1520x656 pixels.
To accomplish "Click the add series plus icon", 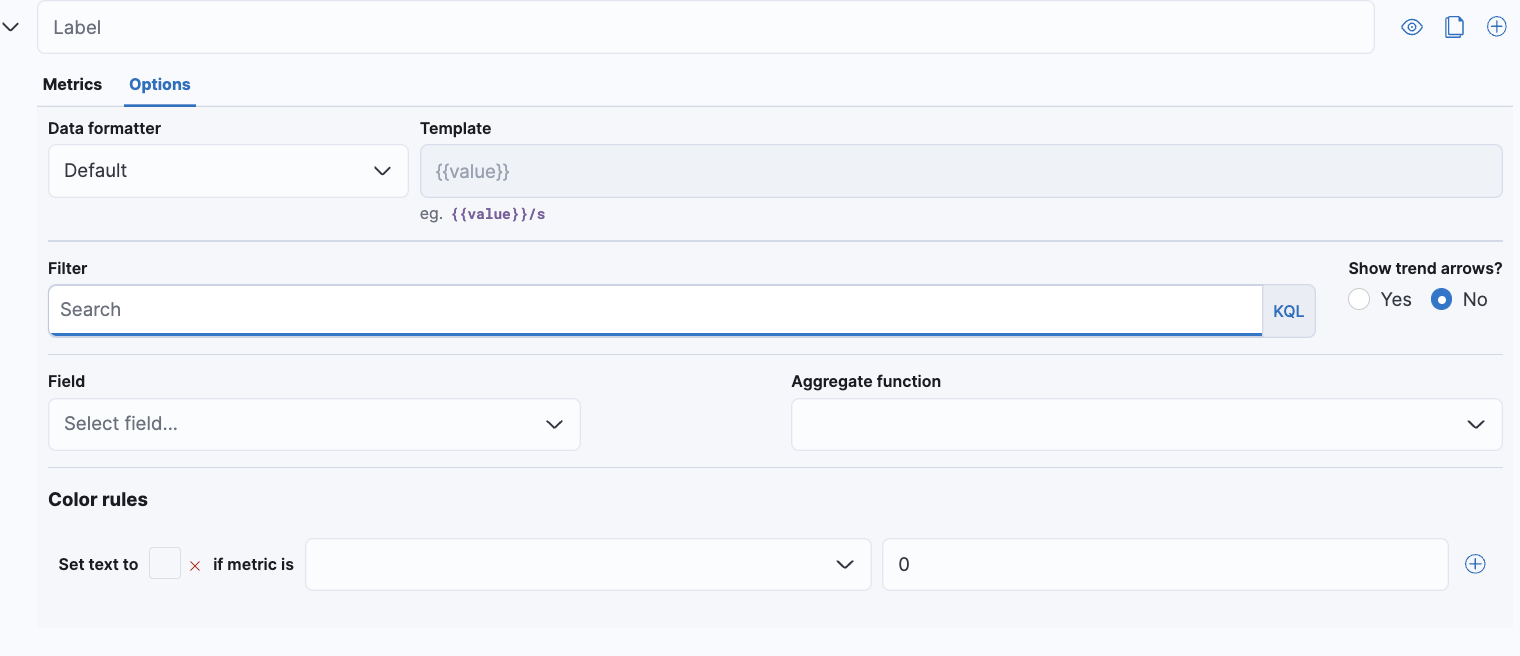I will 1496,27.
